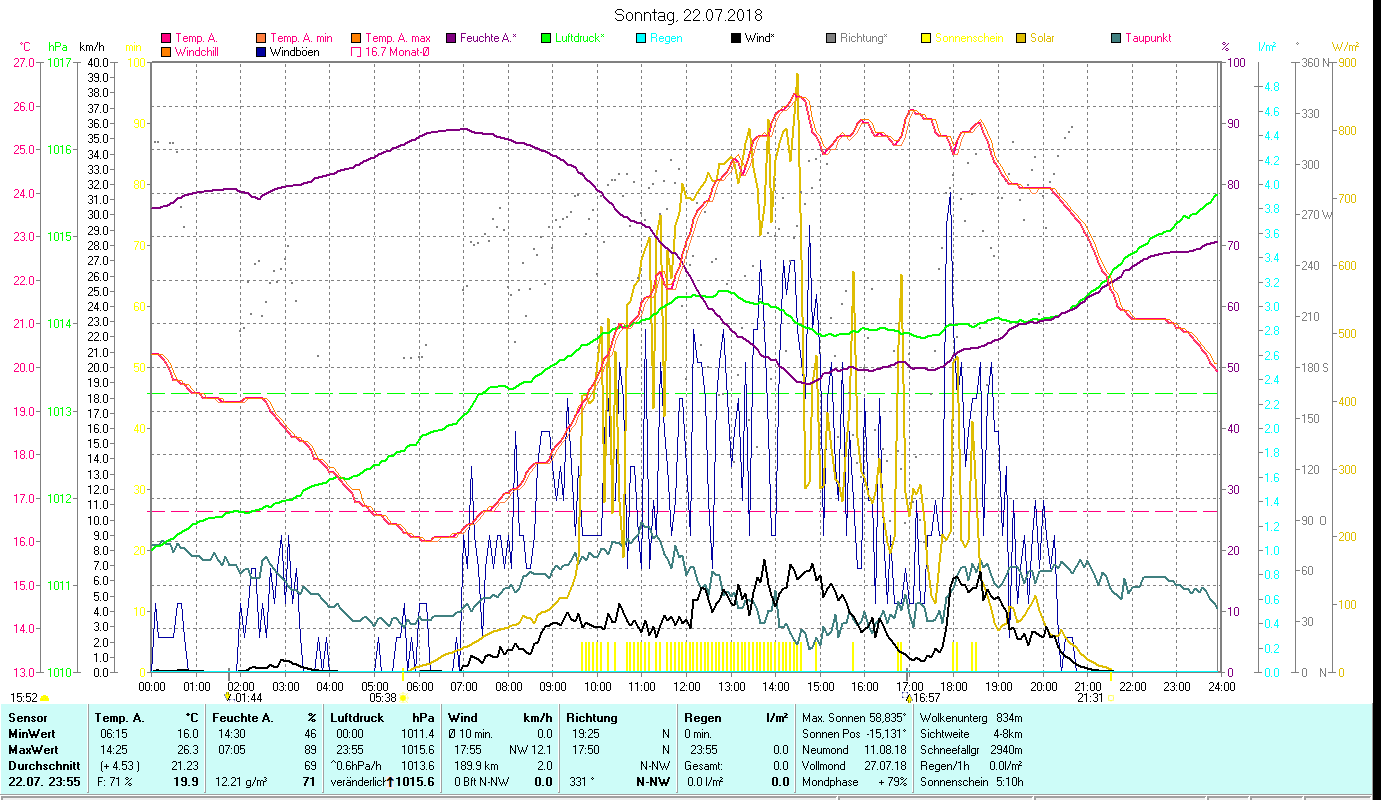Click the cyan Regen legend square
Screen dimensions: 1381x800
pyautogui.click(x=641, y=39)
